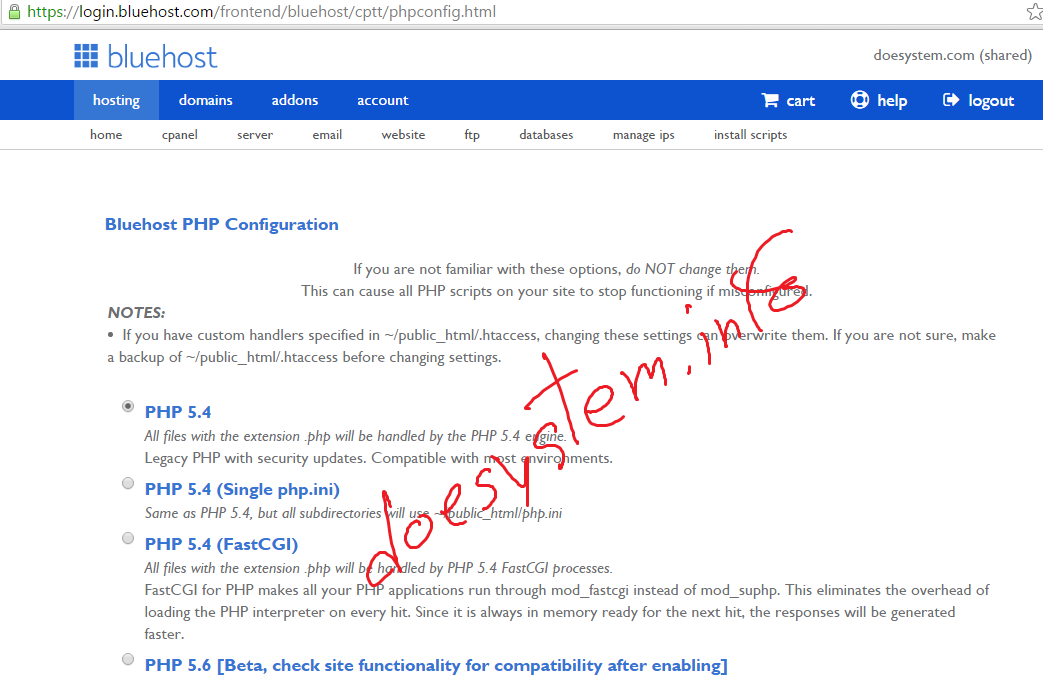1043x678 pixels.
Task: Open the manage ips submenu item
Action: (x=643, y=134)
